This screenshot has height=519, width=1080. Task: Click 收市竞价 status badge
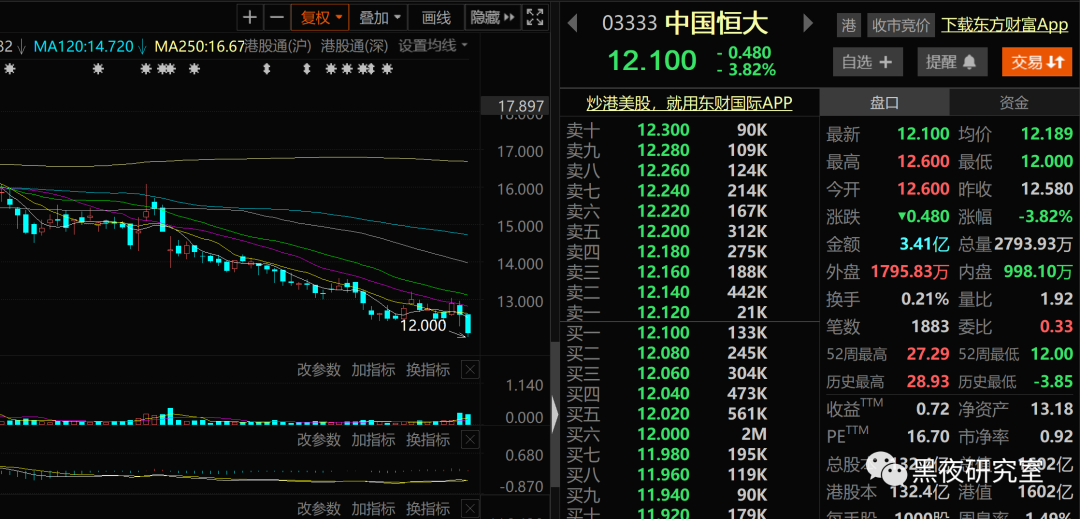(x=900, y=25)
